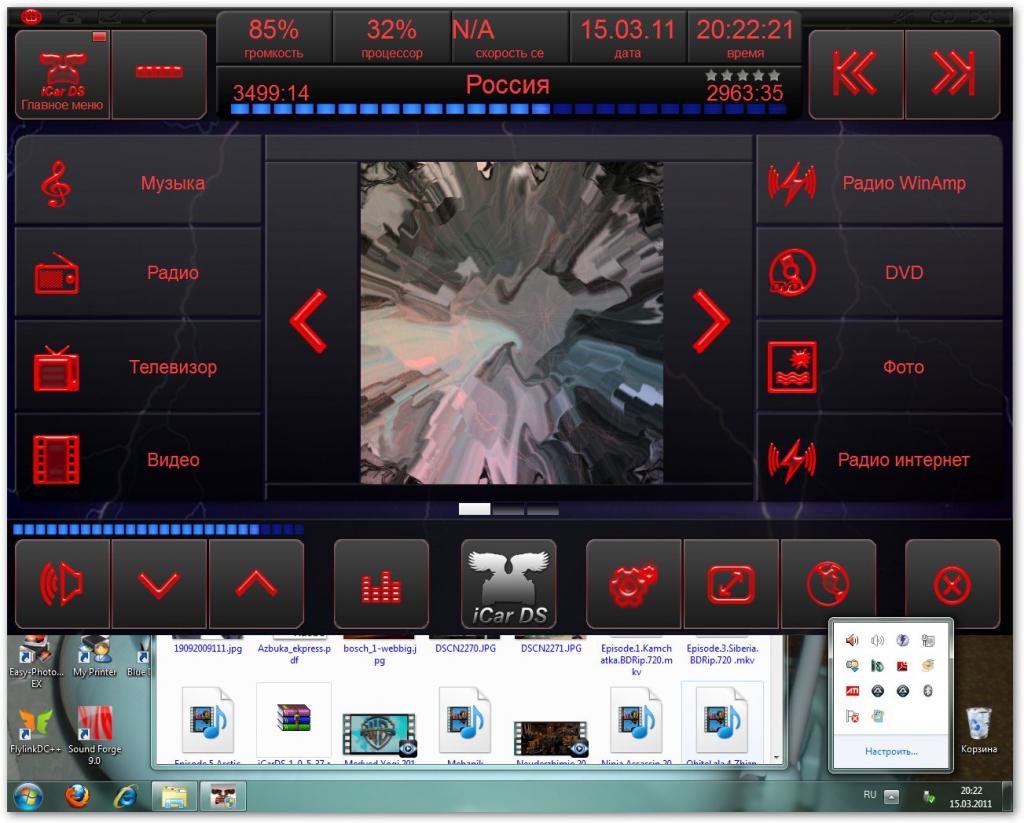Click Настроить... in the tray popup
1024x823 pixels.
891,750
